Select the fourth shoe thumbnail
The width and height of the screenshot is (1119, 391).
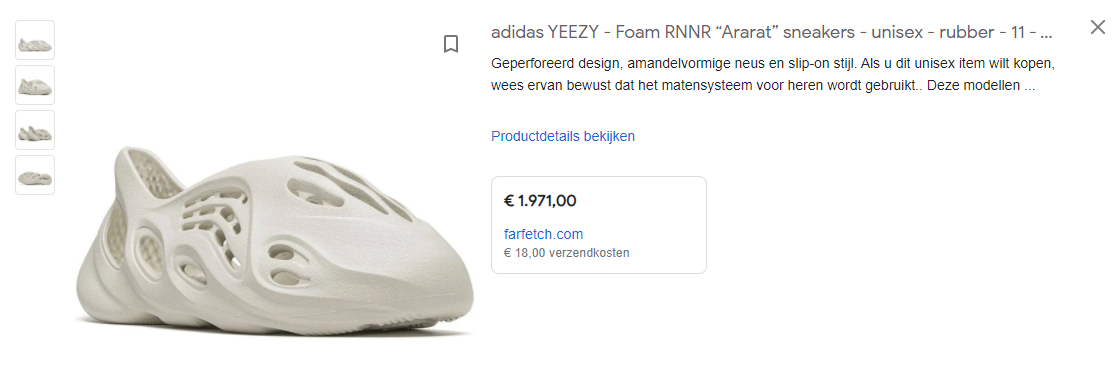35,175
